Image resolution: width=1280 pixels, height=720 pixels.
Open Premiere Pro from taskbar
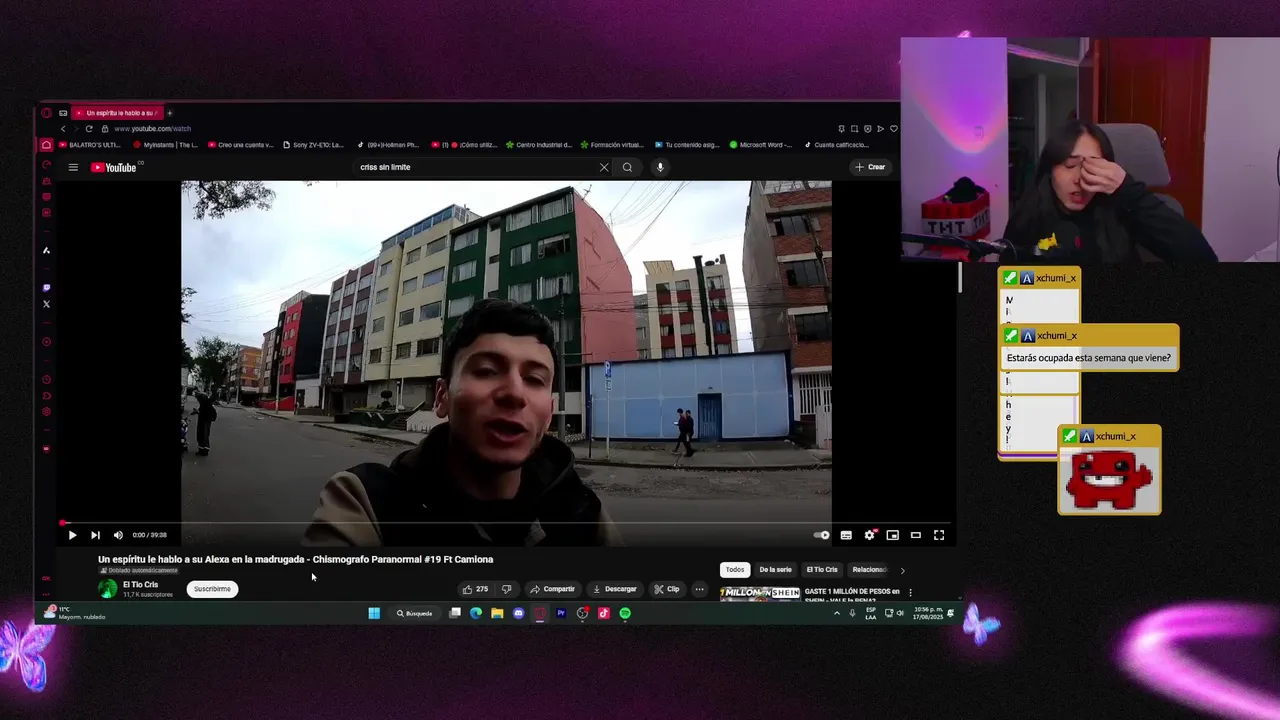coord(561,613)
